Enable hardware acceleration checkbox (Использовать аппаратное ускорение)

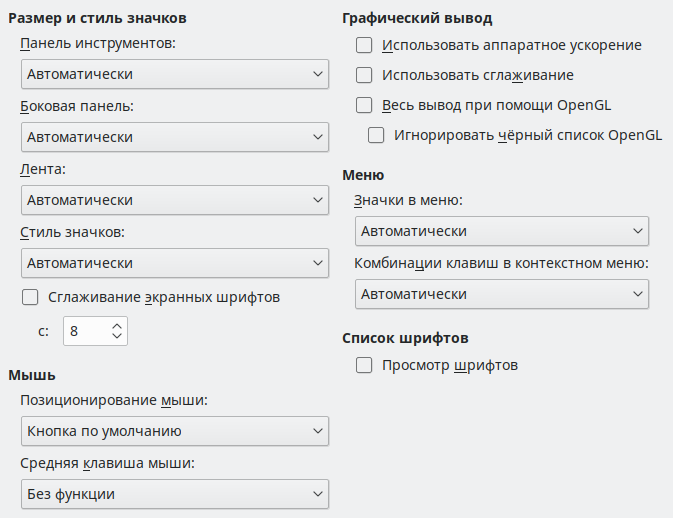[364, 45]
